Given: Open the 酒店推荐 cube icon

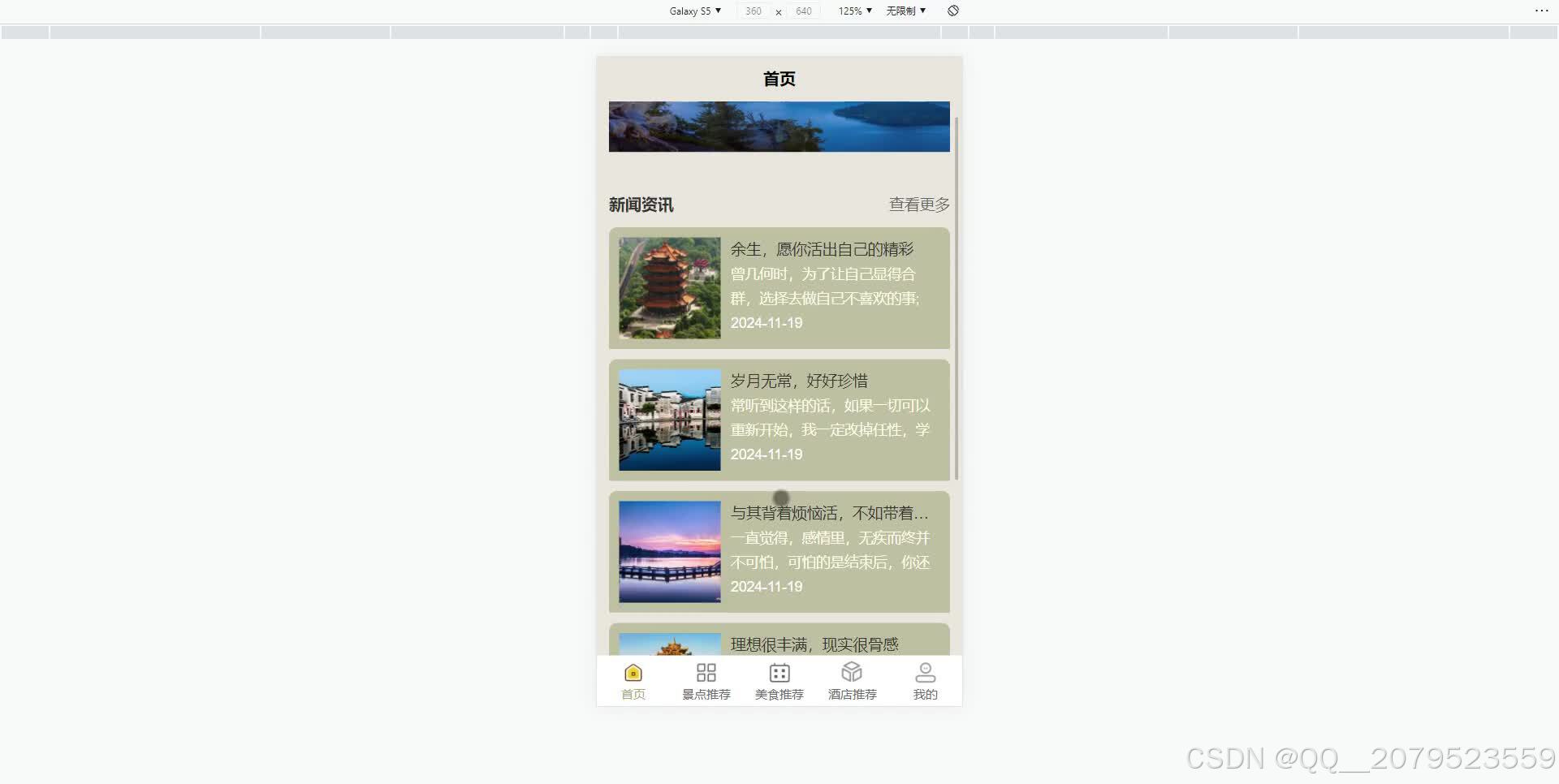Looking at the screenshot, I should [852, 672].
